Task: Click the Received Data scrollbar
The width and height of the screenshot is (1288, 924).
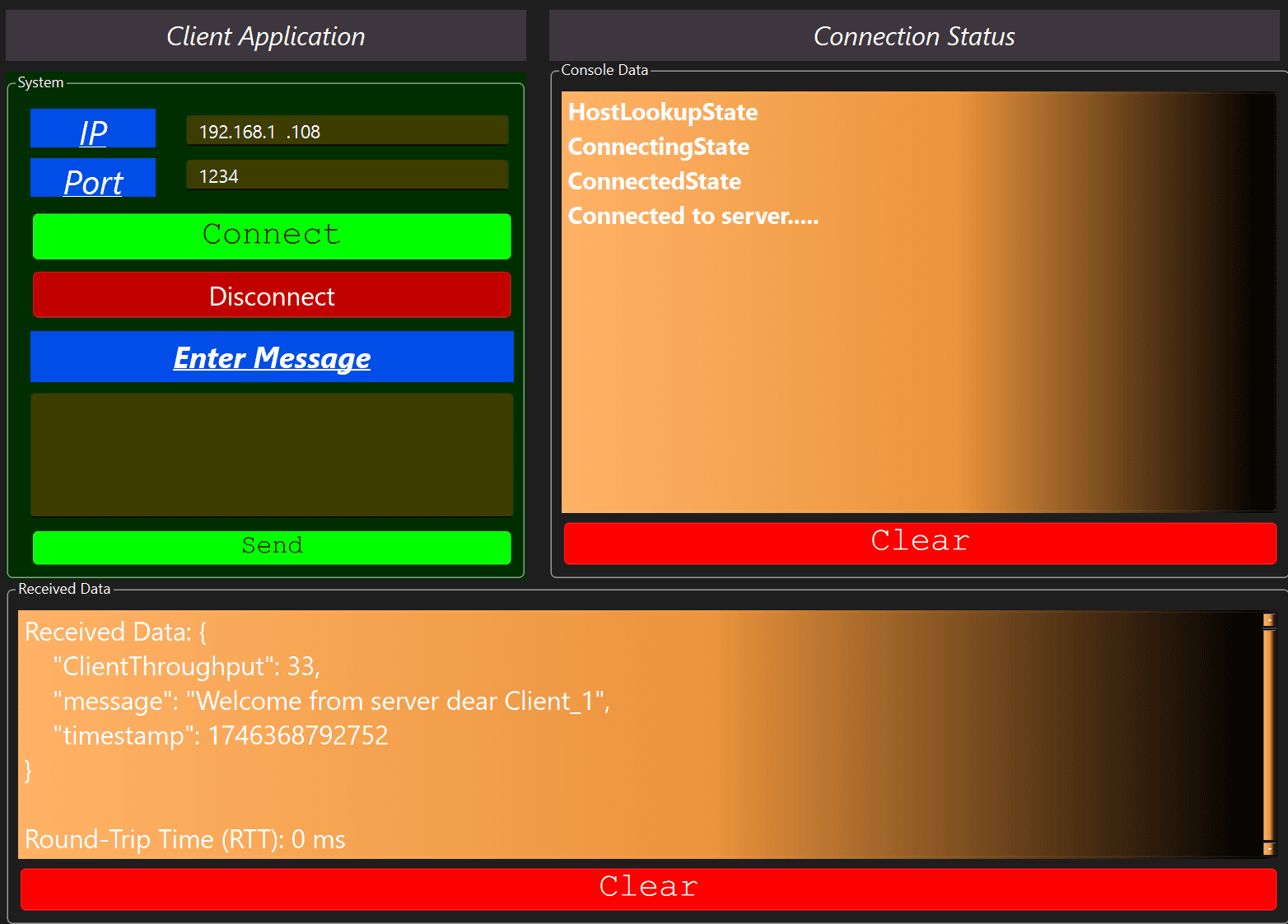Action: [1267, 733]
